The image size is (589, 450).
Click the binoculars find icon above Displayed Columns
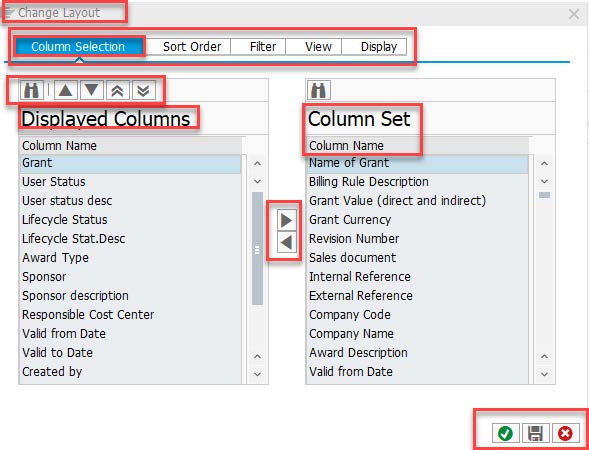click(x=32, y=91)
